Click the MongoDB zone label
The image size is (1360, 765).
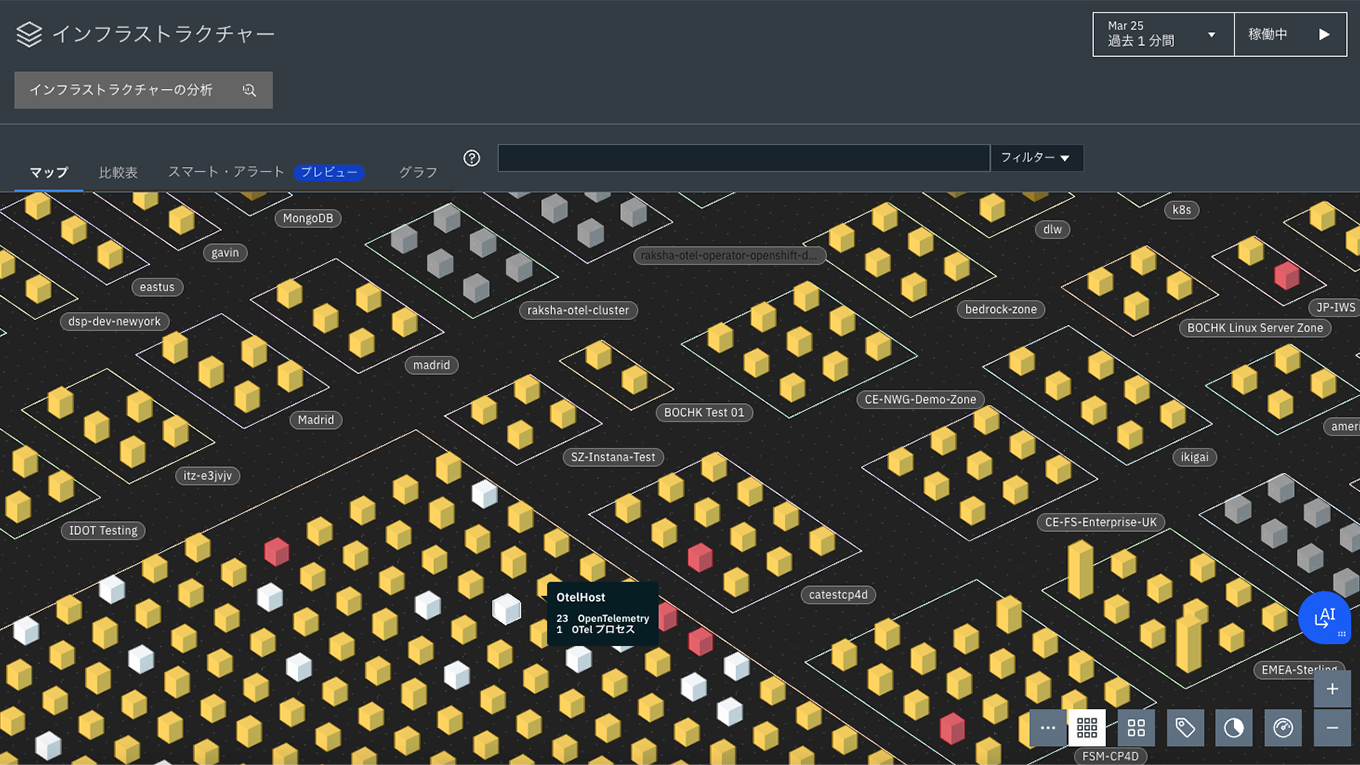pos(307,218)
